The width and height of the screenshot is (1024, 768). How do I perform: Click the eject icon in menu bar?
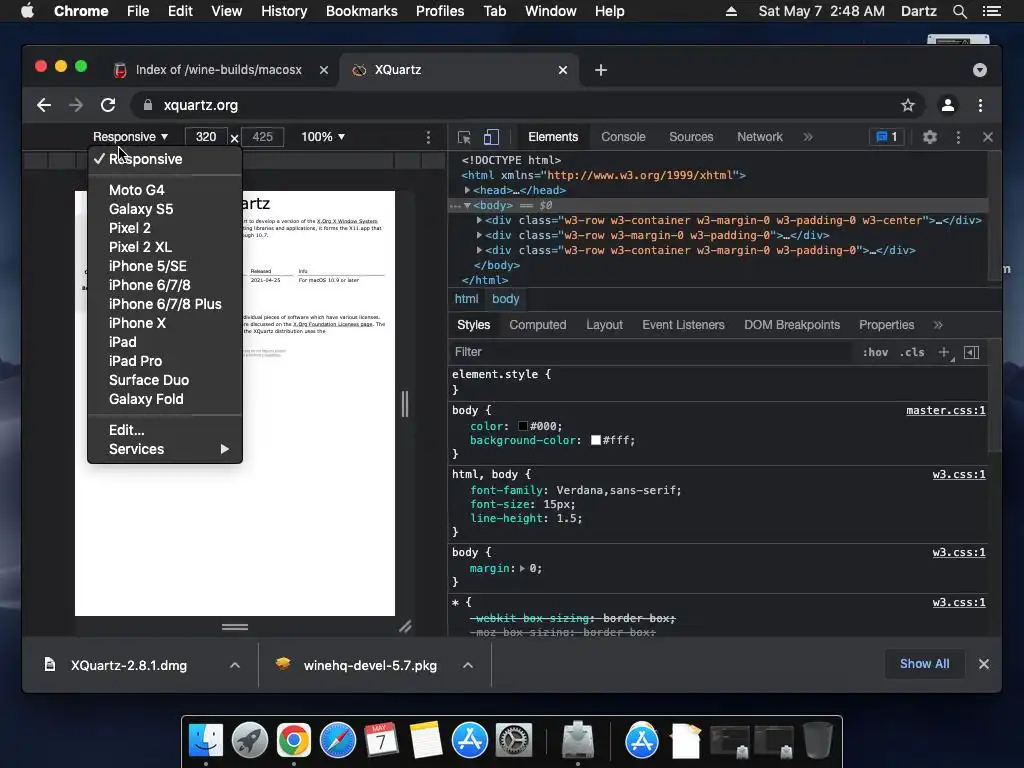coord(731,11)
